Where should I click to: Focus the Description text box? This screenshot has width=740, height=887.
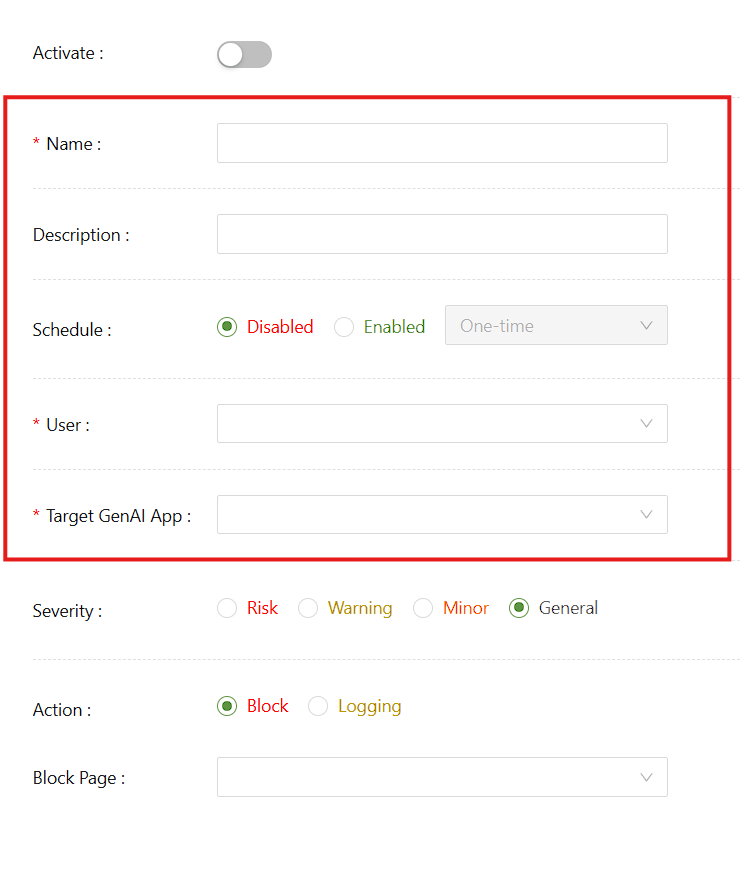tap(441, 234)
